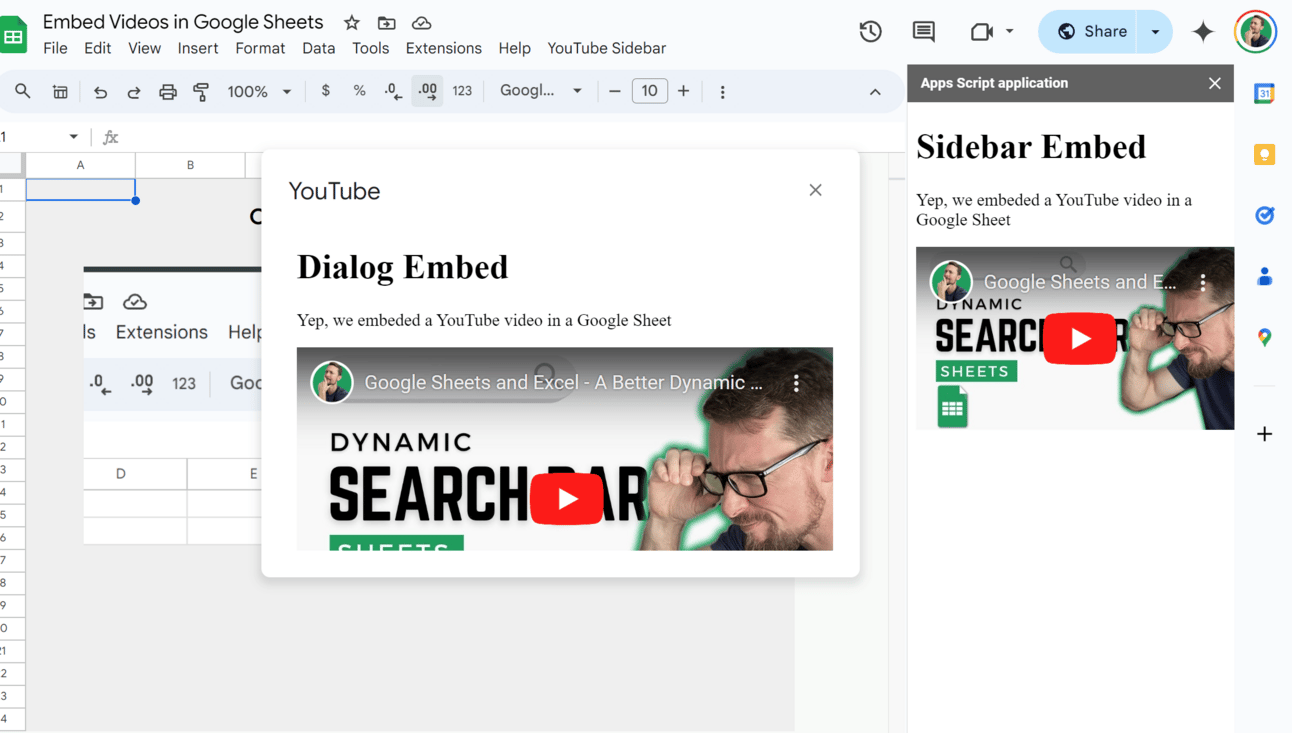Open Google Calendar in the side panel
This screenshot has height=733, width=1292.
pyautogui.click(x=1264, y=93)
